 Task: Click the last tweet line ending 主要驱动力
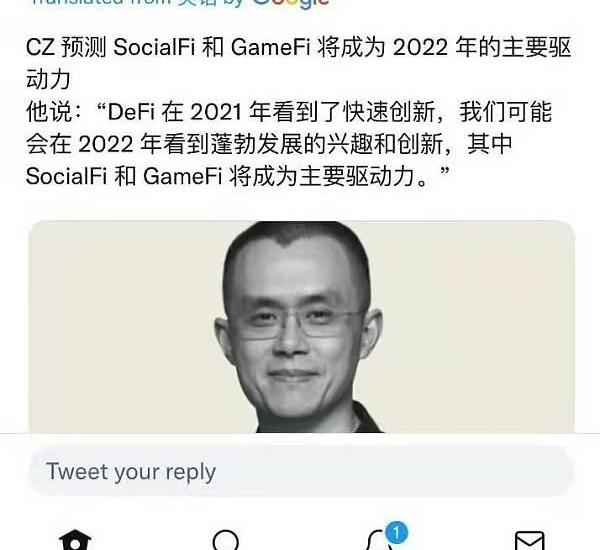238,176
